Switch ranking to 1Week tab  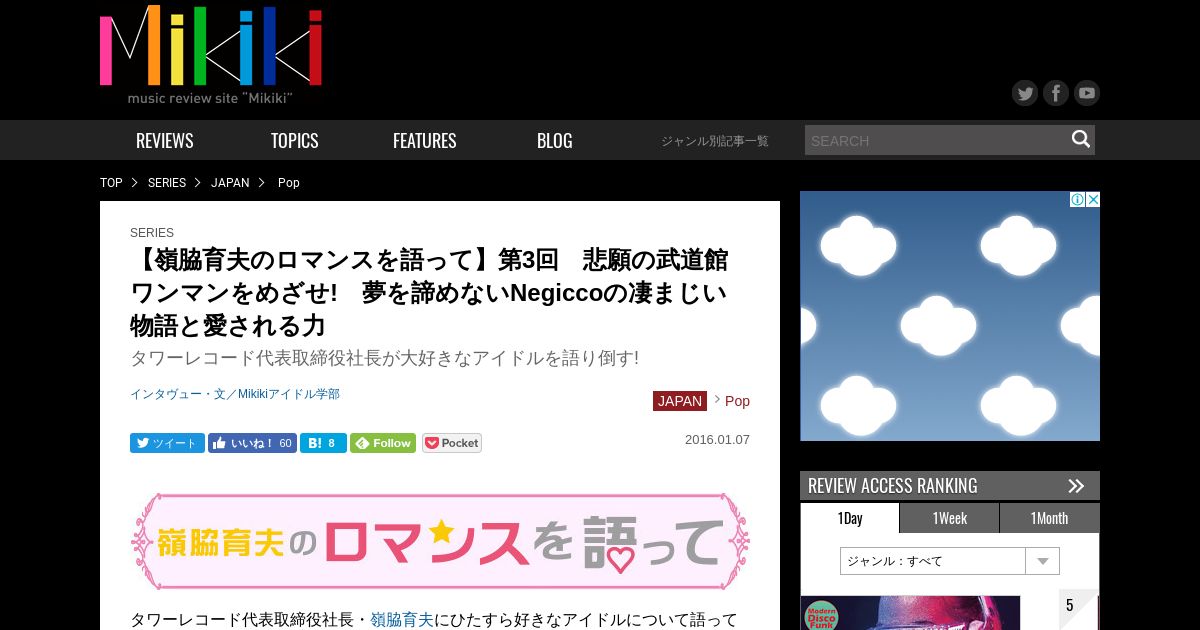tap(950, 518)
